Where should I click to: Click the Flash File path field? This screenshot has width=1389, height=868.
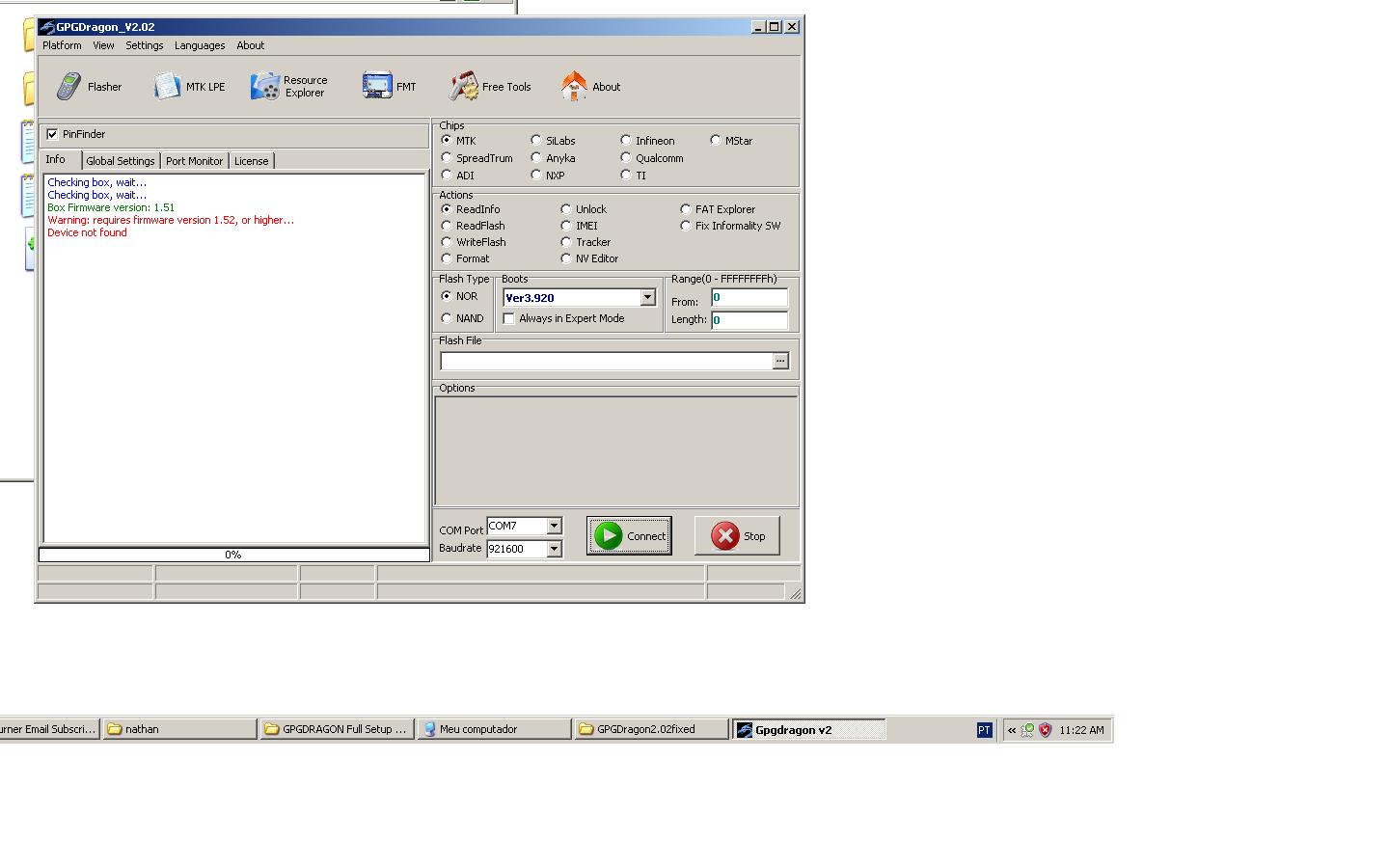pos(607,361)
